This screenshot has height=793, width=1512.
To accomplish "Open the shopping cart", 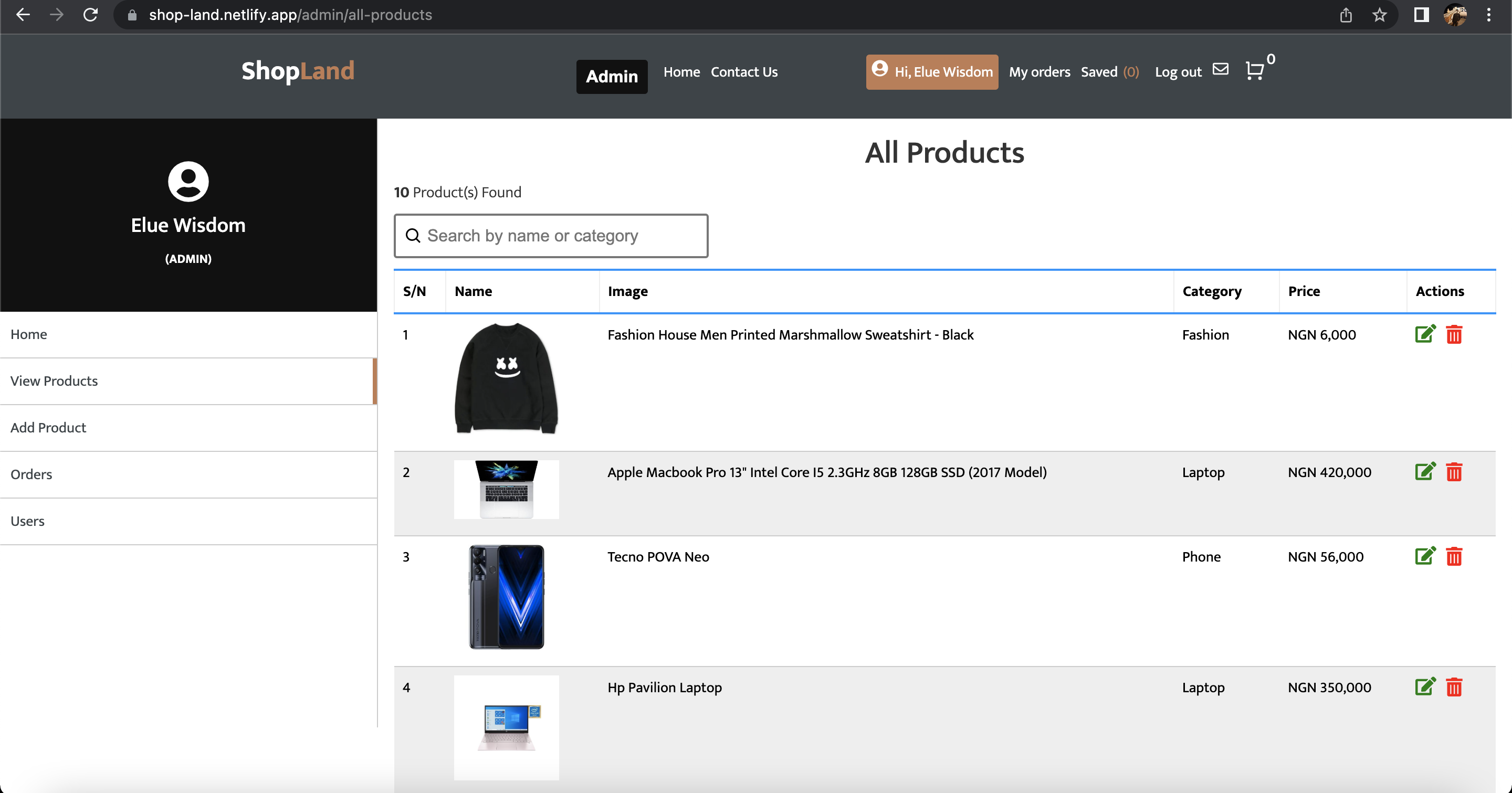I will pyautogui.click(x=1256, y=71).
